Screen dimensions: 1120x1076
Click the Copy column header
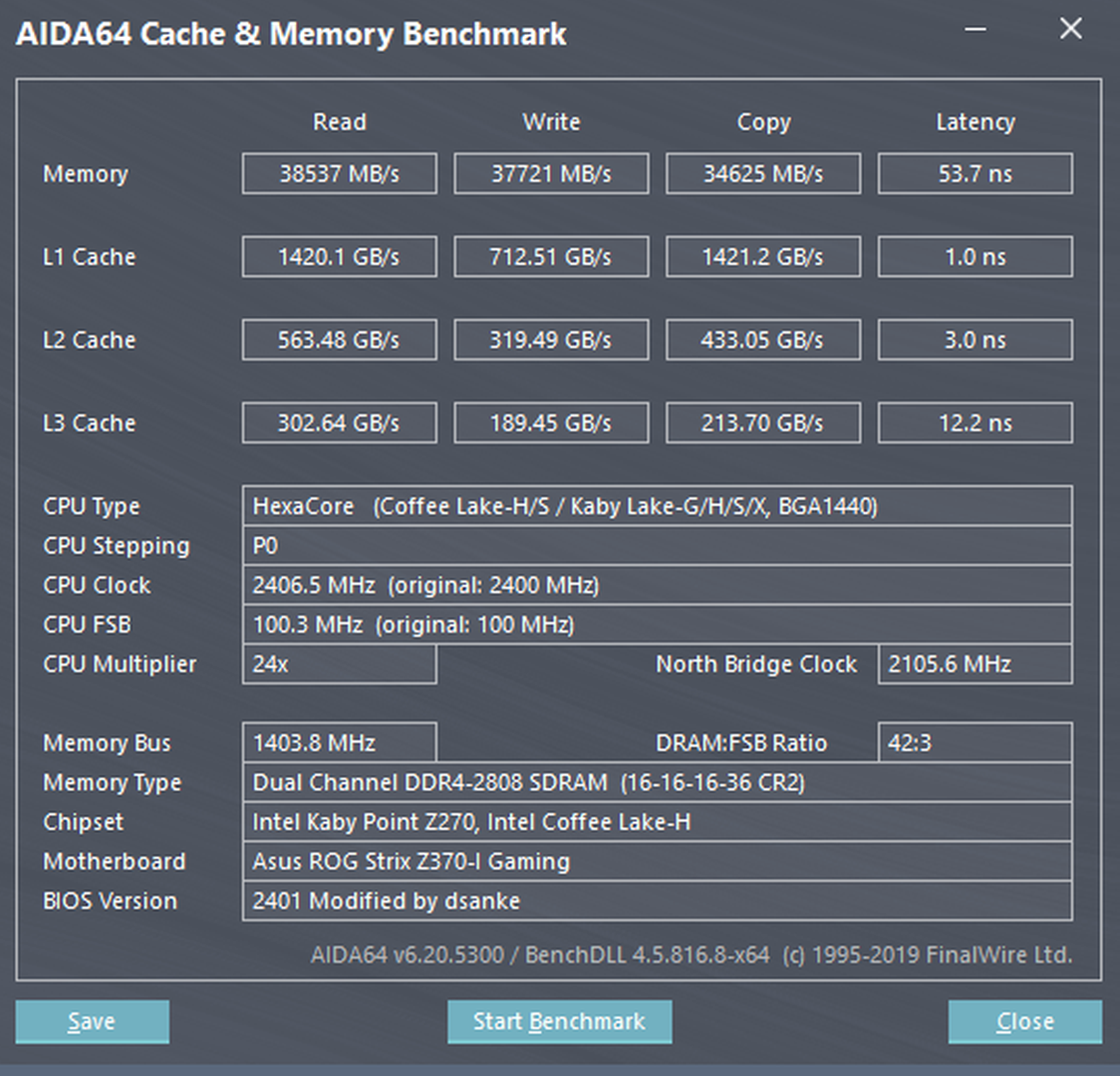(763, 123)
